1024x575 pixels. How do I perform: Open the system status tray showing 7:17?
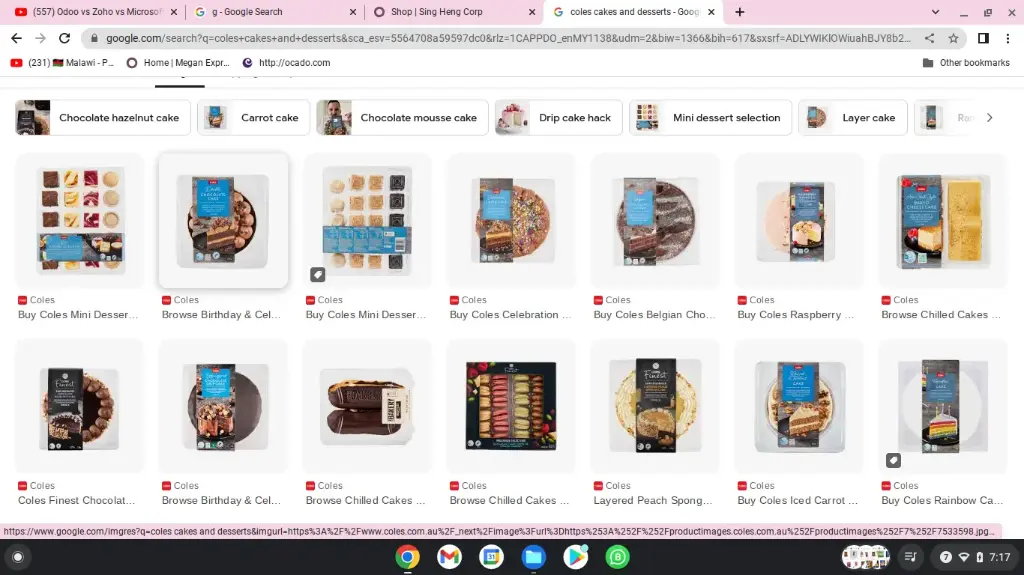pos(975,557)
